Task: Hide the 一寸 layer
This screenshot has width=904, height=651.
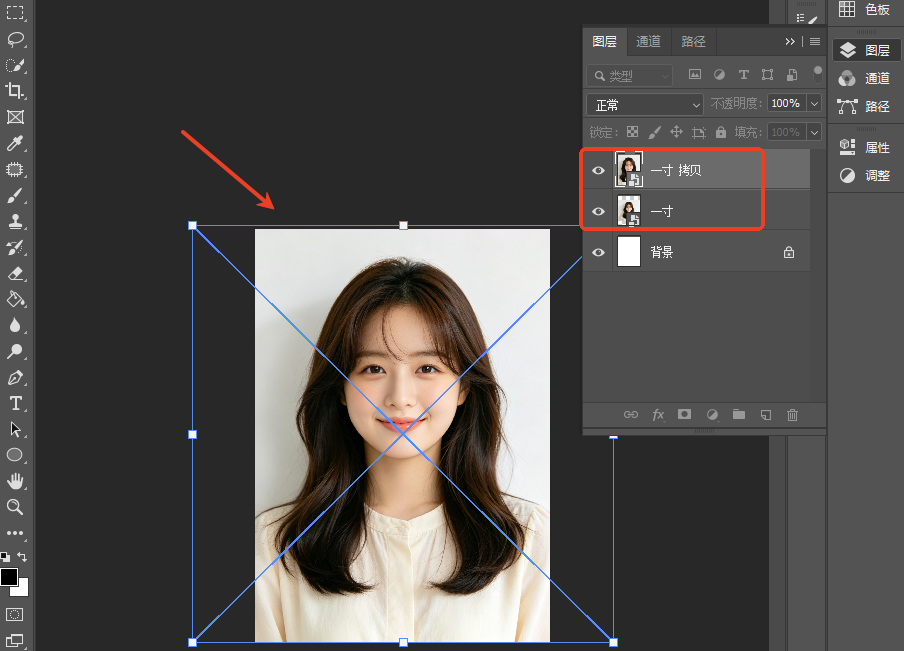Action: (x=598, y=211)
